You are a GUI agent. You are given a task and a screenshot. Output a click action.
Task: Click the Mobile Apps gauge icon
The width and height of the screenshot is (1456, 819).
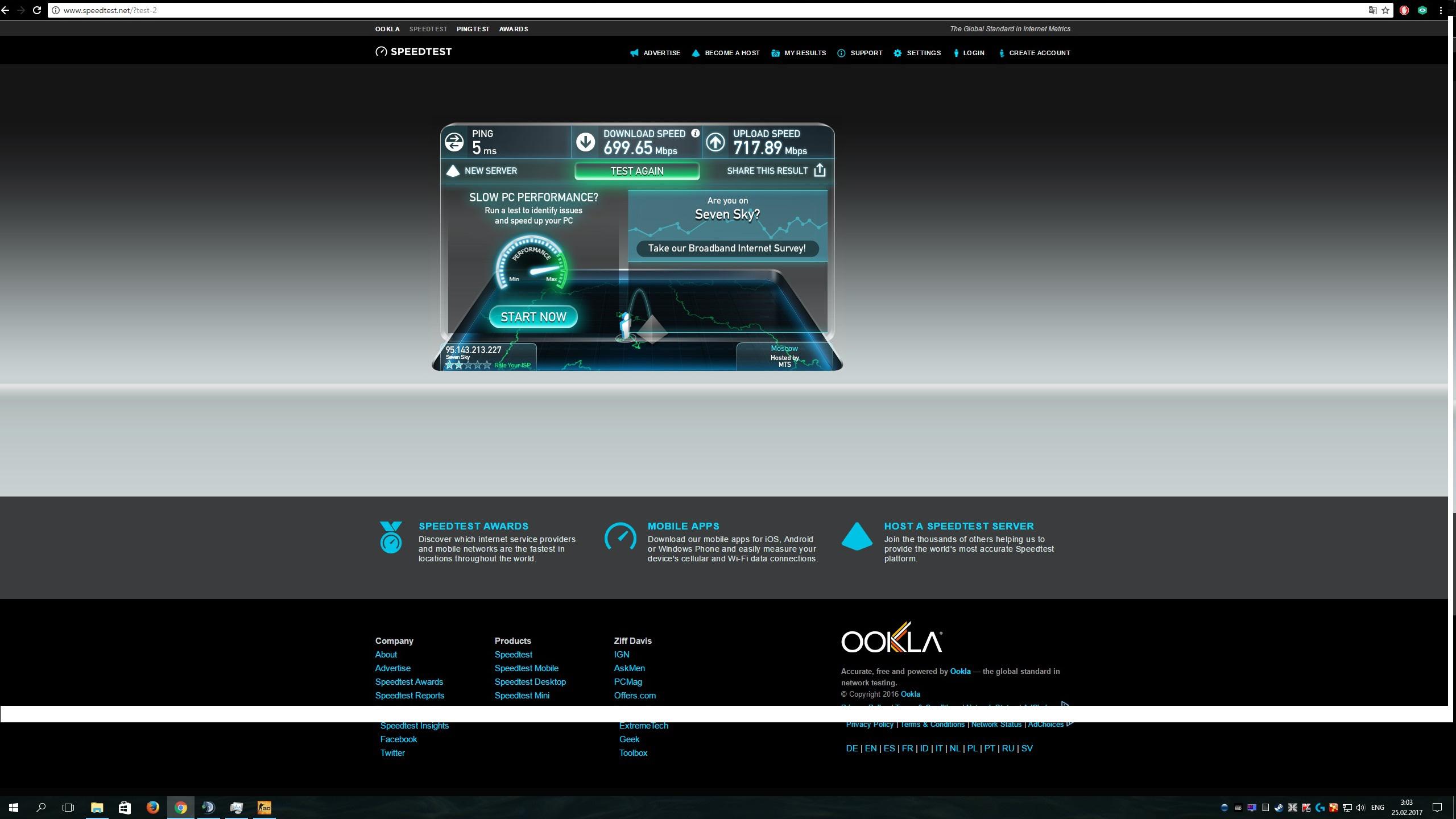[620, 536]
